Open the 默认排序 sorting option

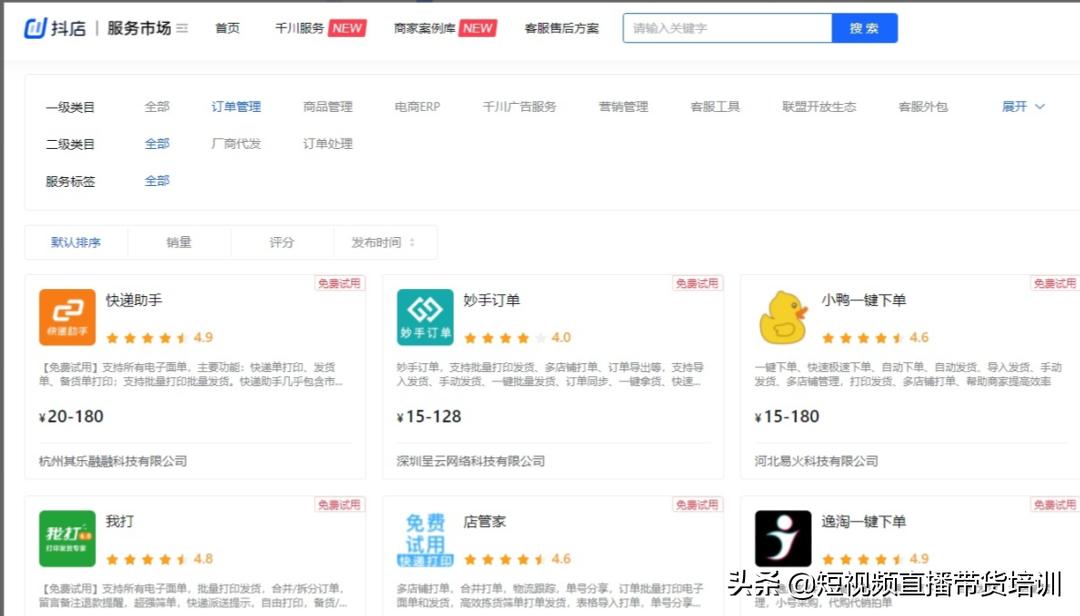tap(76, 241)
